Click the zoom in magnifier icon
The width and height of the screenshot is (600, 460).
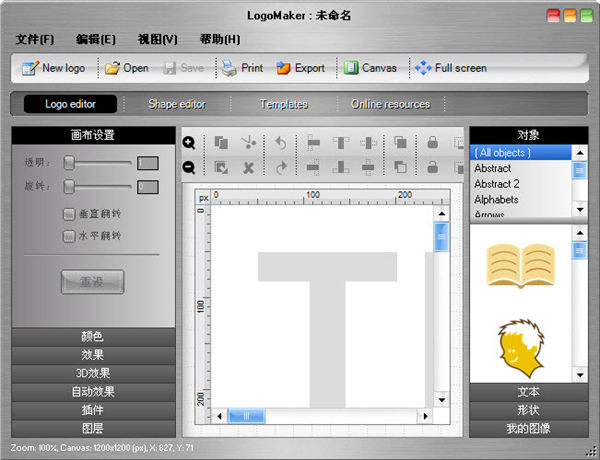pyautogui.click(x=189, y=143)
